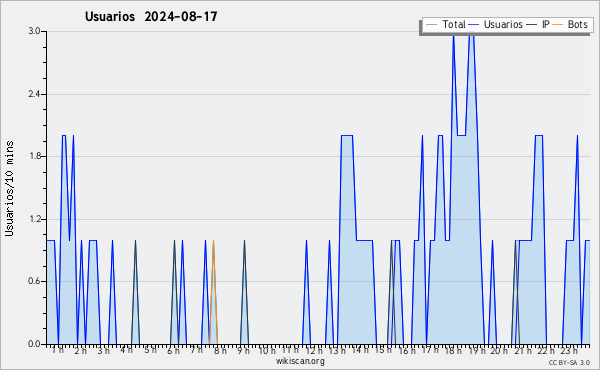The image size is (600, 370).
Task: Click the '8 h' x-axis label
Action: [x=220, y=351]
